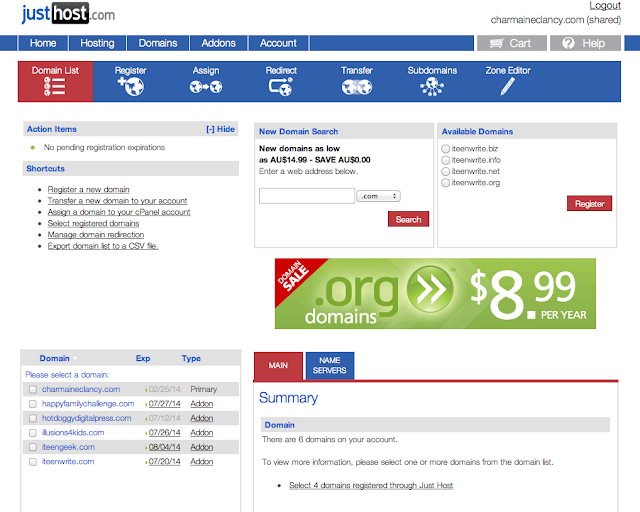Screen dimensions: 640x512
Task: Click the Logout link
Action: tap(605, 6)
